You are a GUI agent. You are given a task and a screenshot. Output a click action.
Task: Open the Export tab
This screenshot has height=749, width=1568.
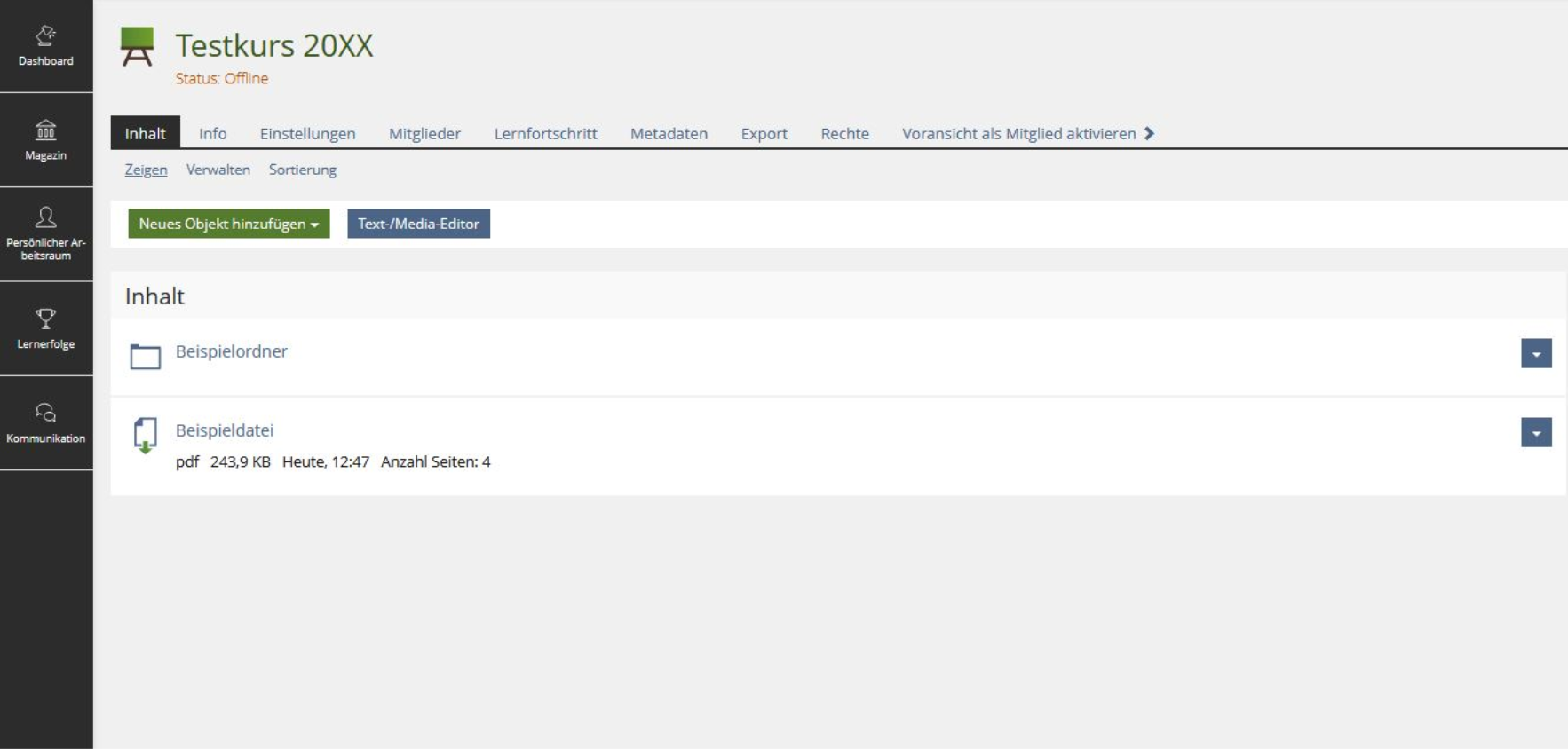[764, 133]
